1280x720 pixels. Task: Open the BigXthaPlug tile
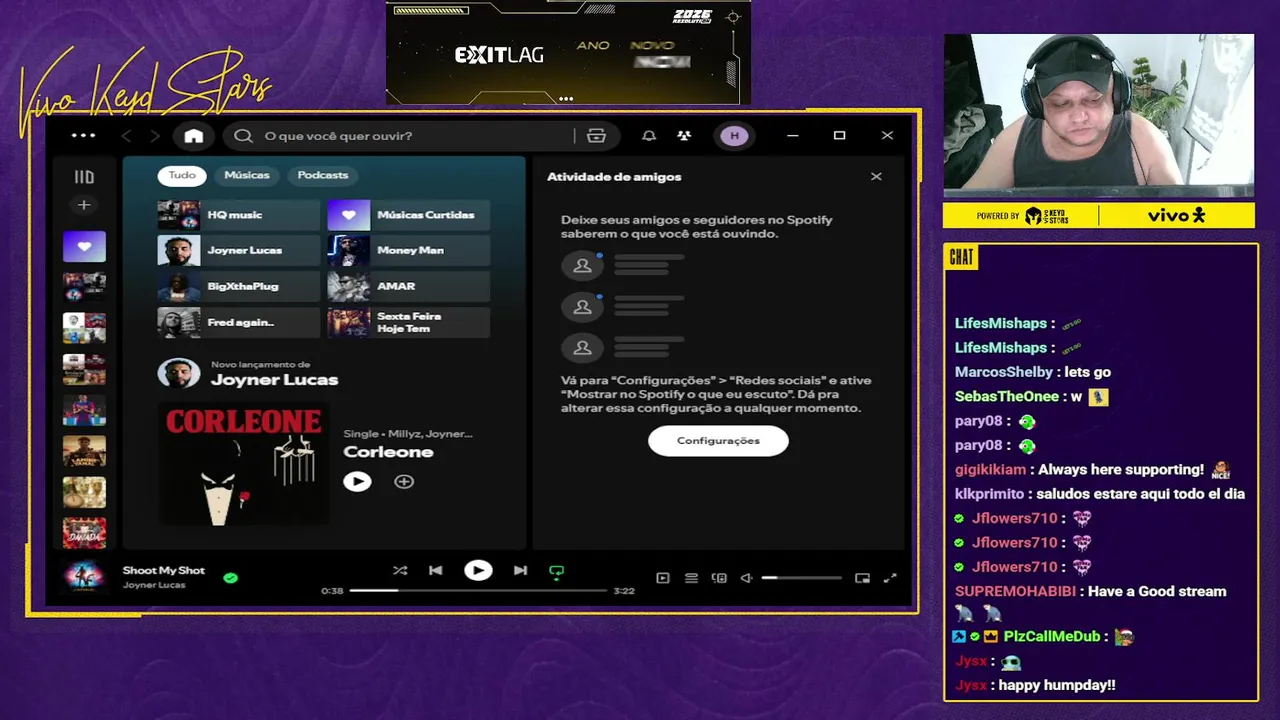(238, 287)
